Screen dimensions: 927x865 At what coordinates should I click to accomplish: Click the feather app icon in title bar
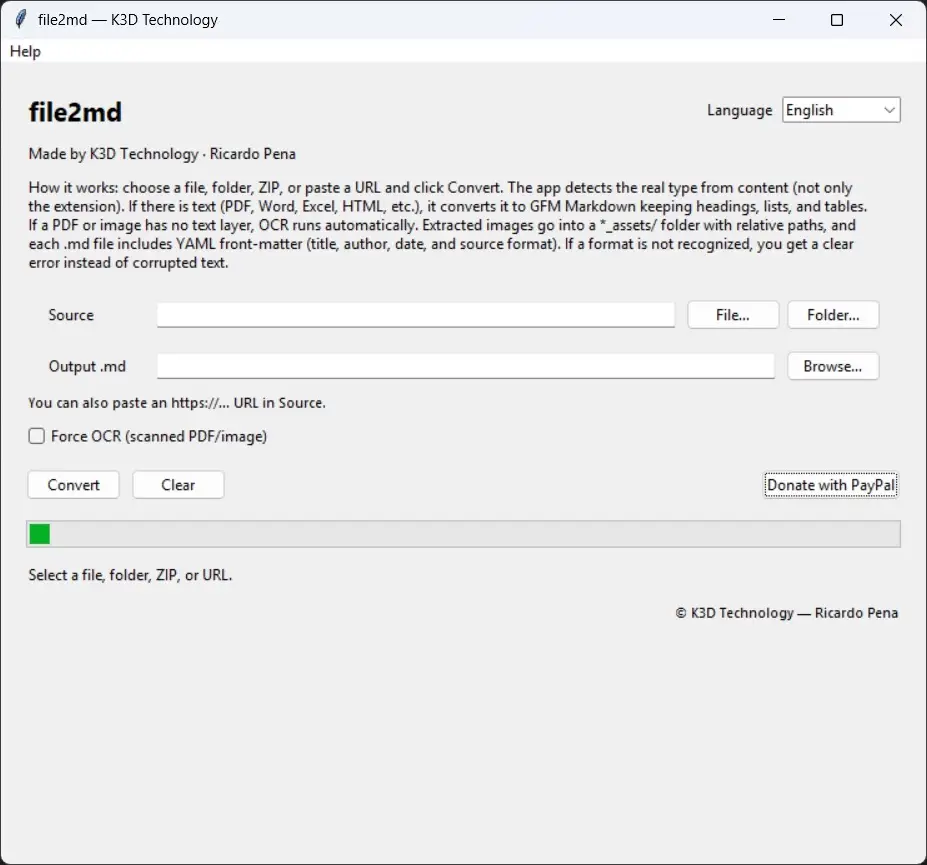coord(20,20)
